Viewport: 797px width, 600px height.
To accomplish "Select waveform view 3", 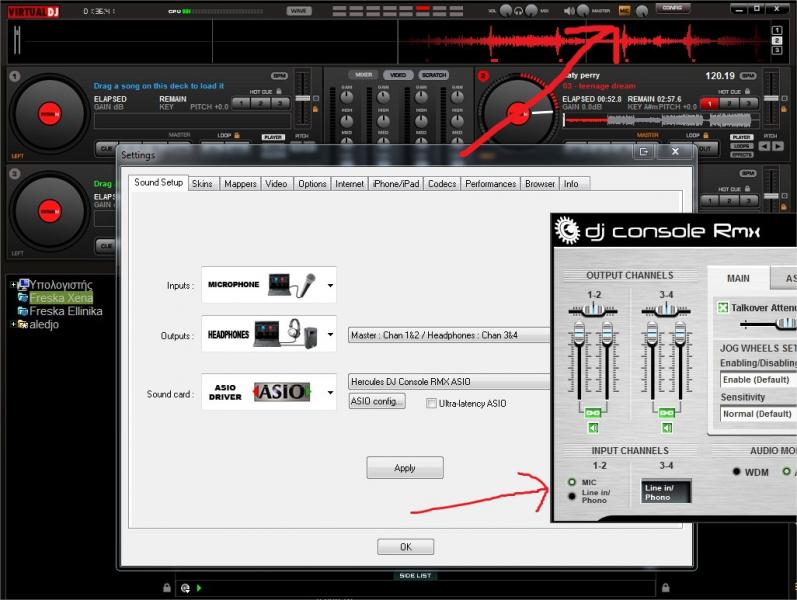I will 777,50.
